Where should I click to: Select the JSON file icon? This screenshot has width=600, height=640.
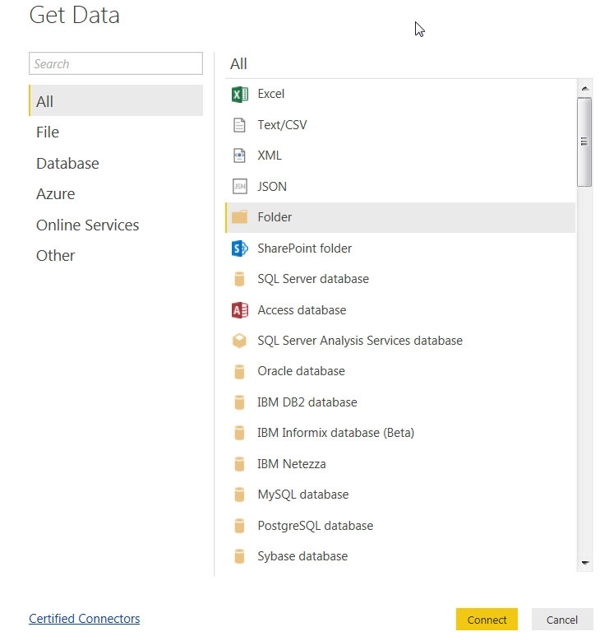tap(240, 187)
